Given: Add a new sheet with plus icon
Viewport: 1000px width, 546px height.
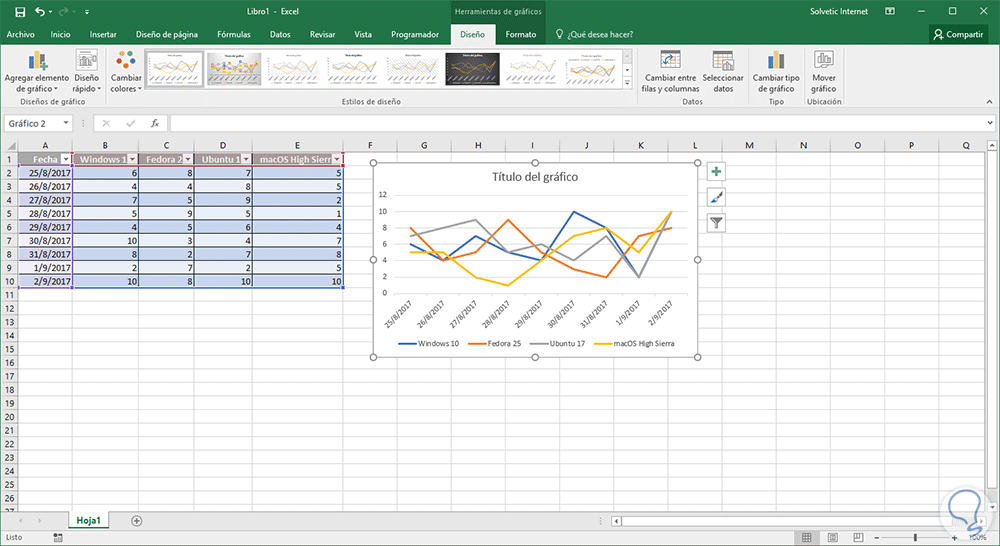Looking at the screenshot, I should coord(136,520).
